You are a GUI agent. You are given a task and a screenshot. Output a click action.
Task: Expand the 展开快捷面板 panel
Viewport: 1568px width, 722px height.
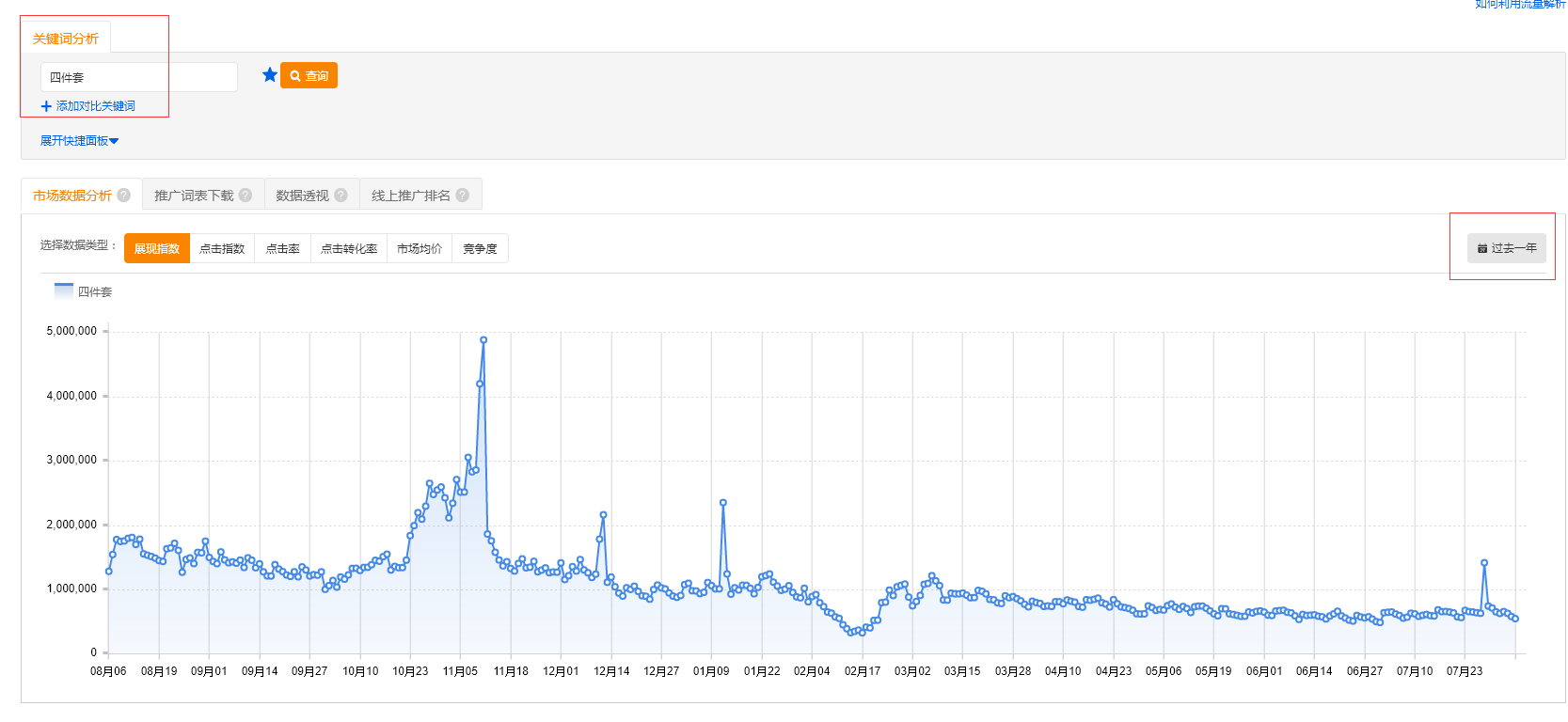[x=79, y=141]
